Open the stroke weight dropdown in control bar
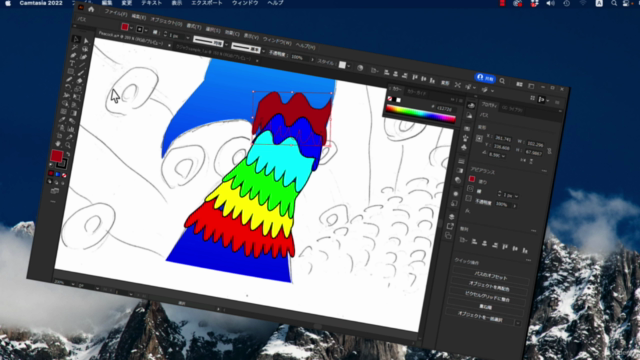This screenshot has height=360, width=640. 187,38
